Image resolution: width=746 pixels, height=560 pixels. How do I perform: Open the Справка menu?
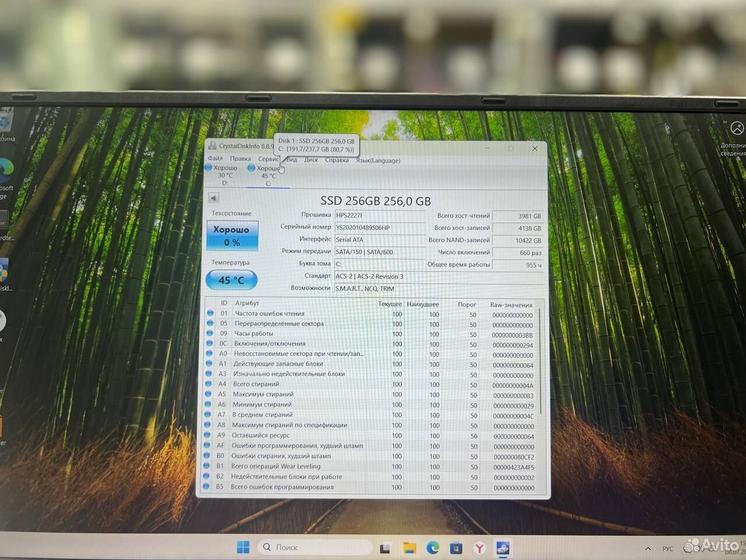337,160
